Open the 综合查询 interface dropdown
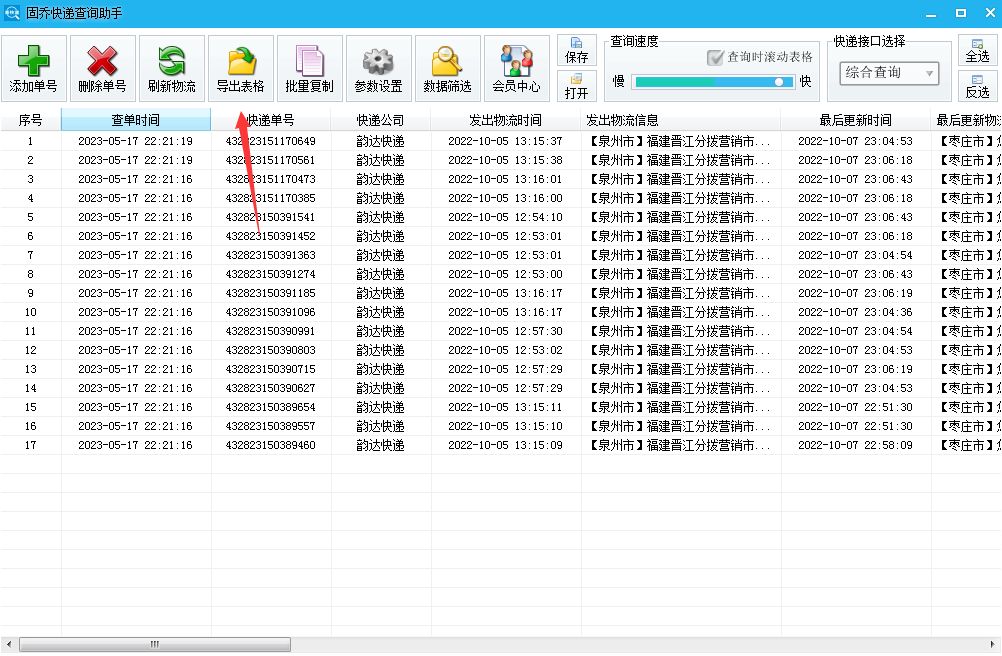Screen dimensions: 1002x656 [x=886, y=73]
